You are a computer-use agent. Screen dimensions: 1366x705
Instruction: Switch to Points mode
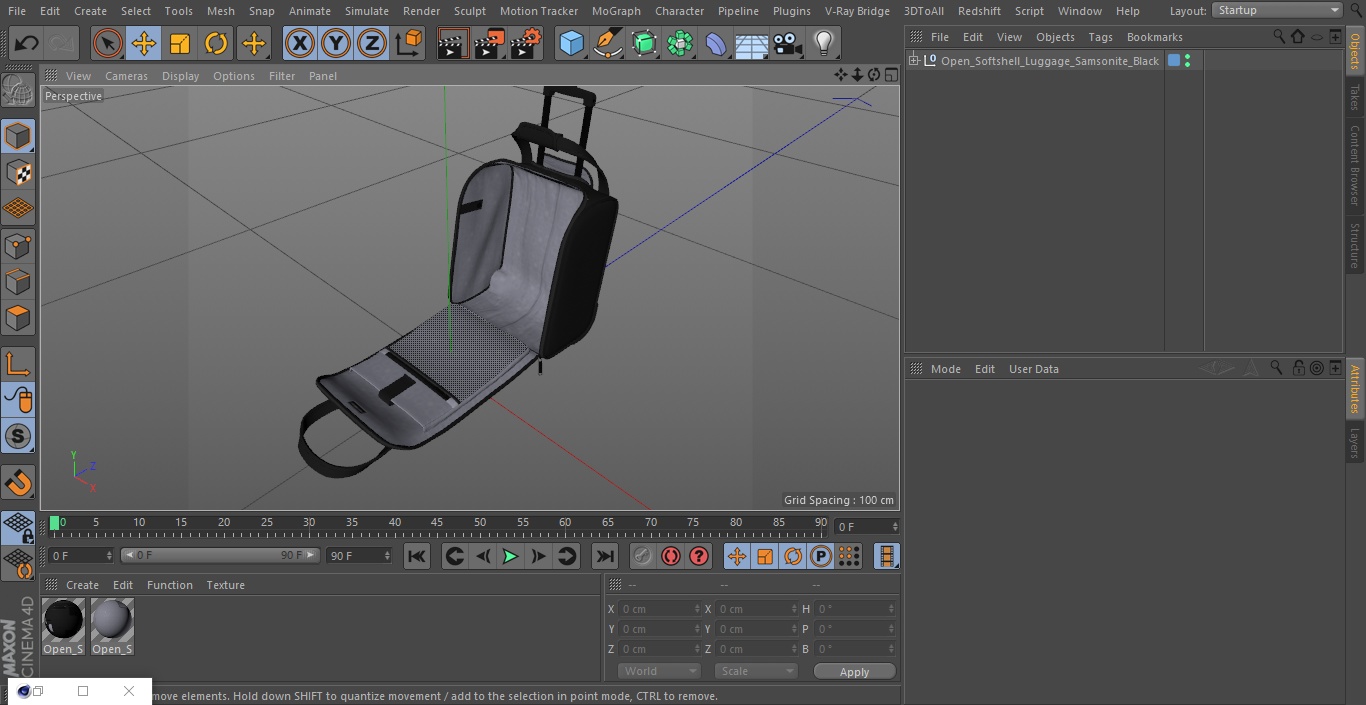(19, 245)
